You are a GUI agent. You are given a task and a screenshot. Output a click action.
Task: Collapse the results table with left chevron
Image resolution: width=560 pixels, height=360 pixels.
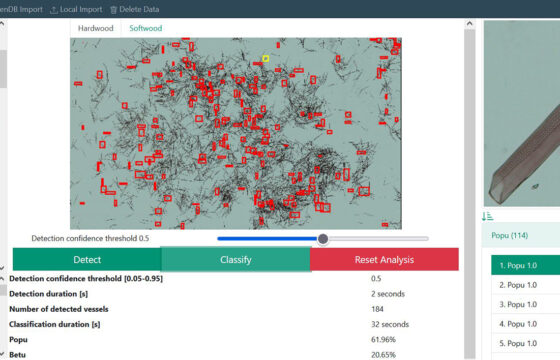(2, 278)
